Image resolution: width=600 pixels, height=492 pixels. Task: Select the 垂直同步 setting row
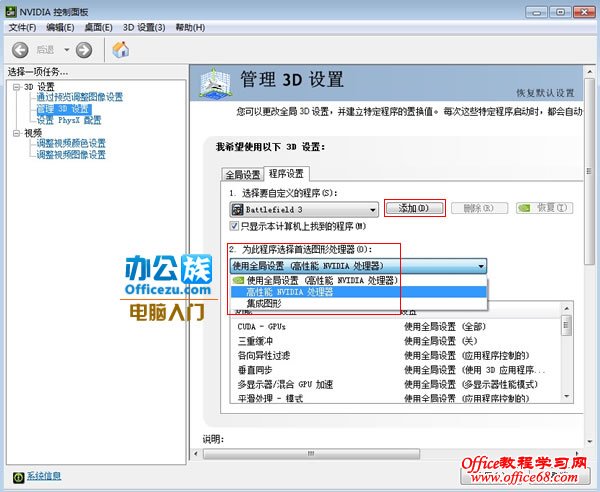click(x=396, y=370)
